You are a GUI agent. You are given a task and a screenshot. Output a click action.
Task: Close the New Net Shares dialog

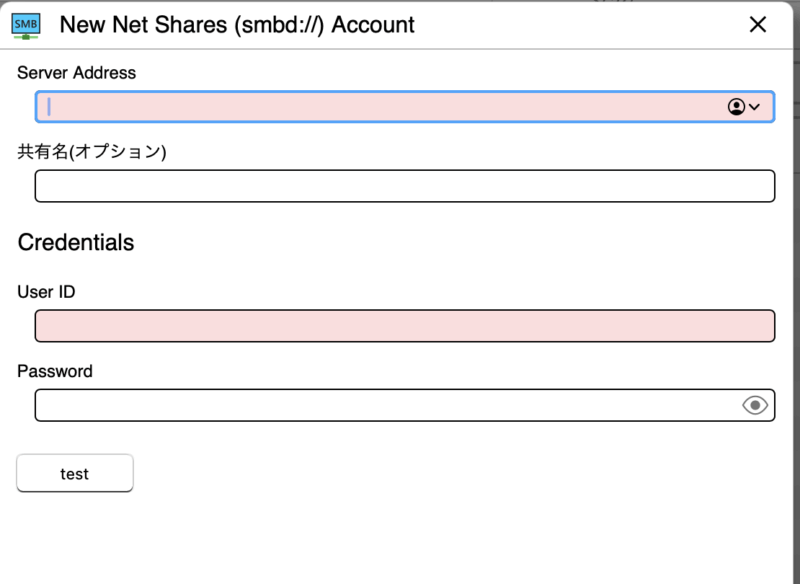(758, 25)
